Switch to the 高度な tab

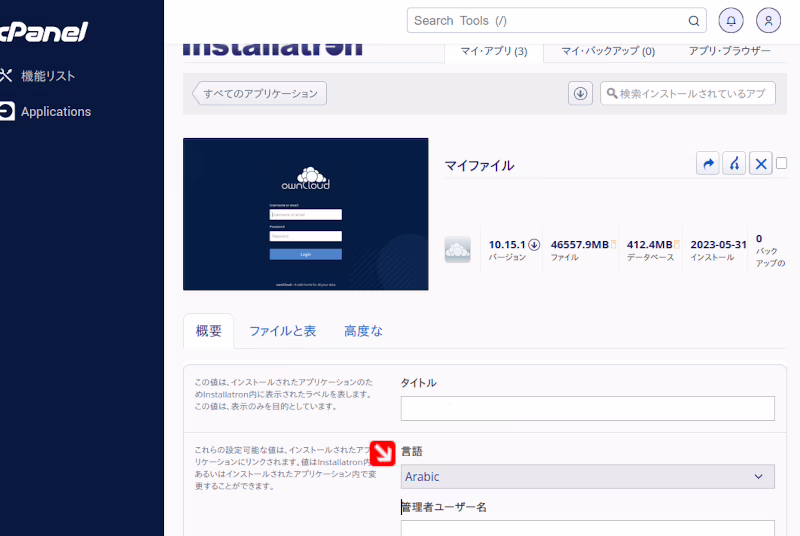(363, 331)
